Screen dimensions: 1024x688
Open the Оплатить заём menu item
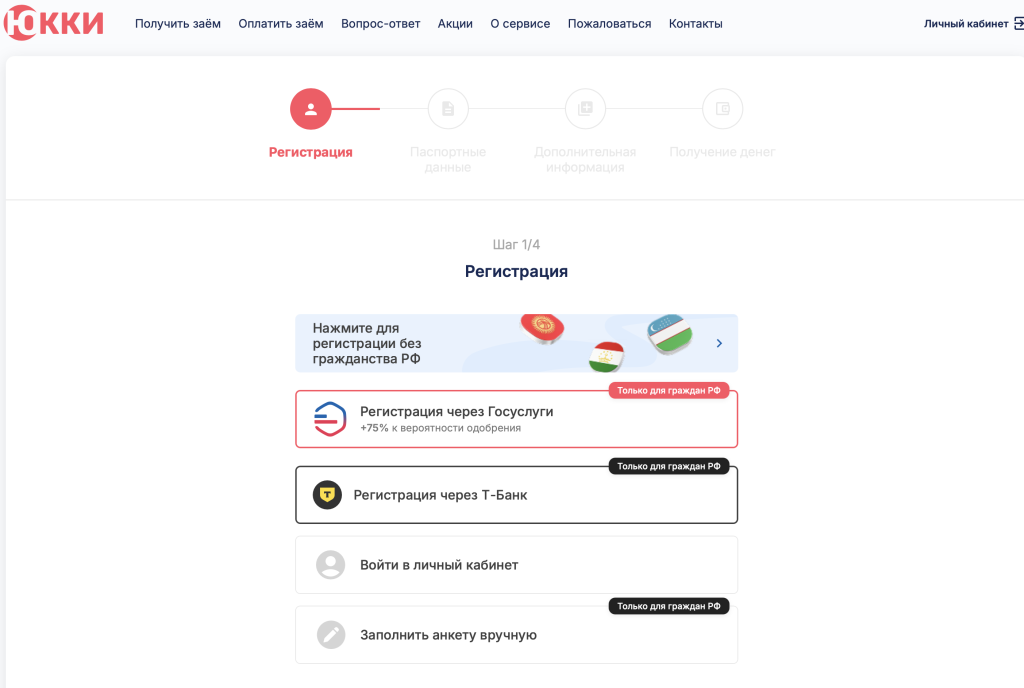[281, 24]
